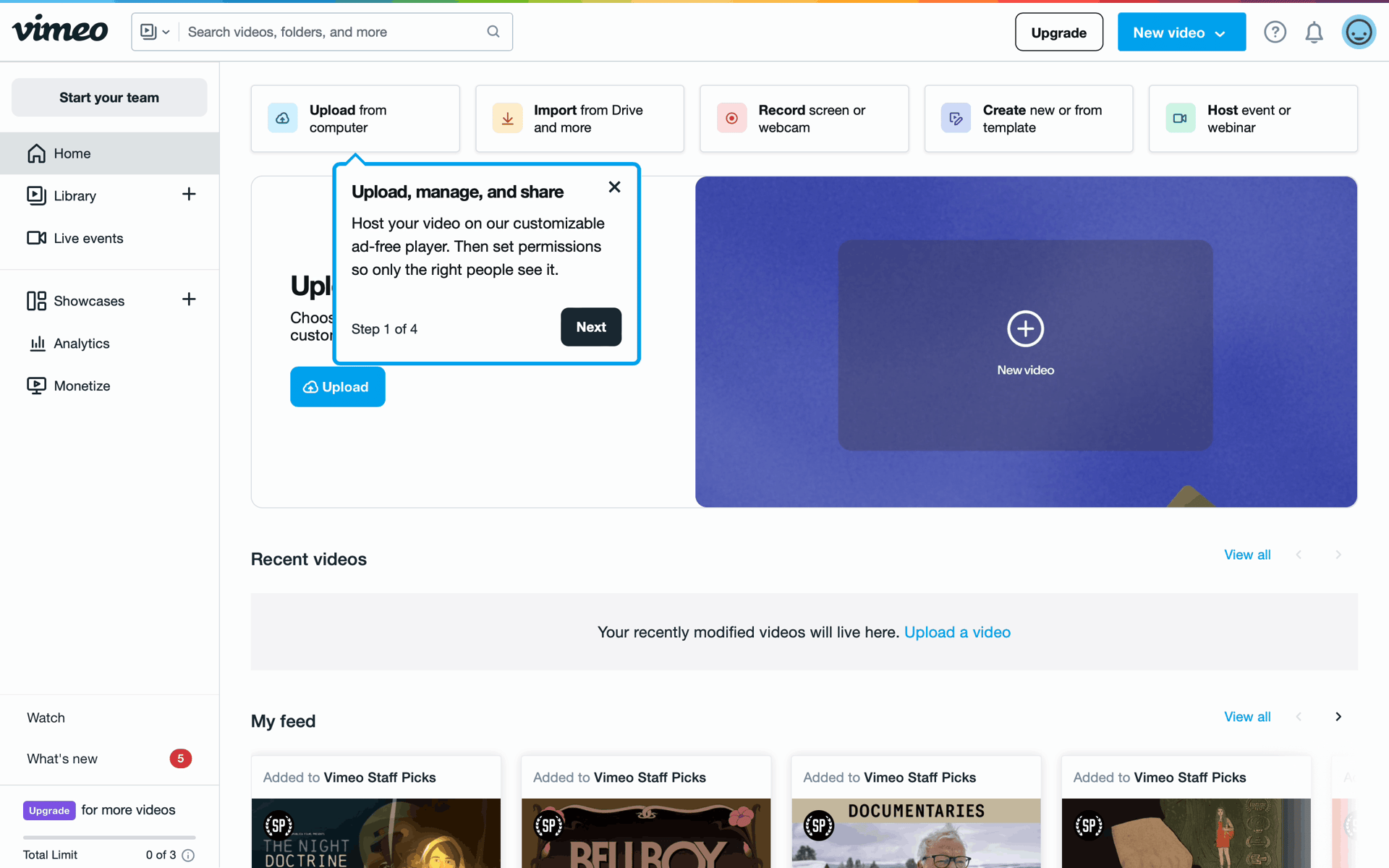Screen dimensions: 1389x868
Task: Click the storage usage progress bar
Action: click(x=109, y=837)
